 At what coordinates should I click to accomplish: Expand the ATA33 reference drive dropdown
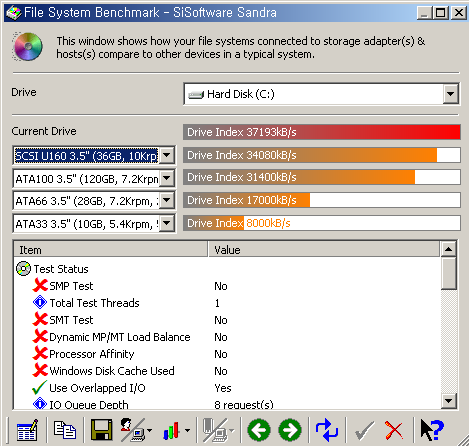[x=166, y=223]
